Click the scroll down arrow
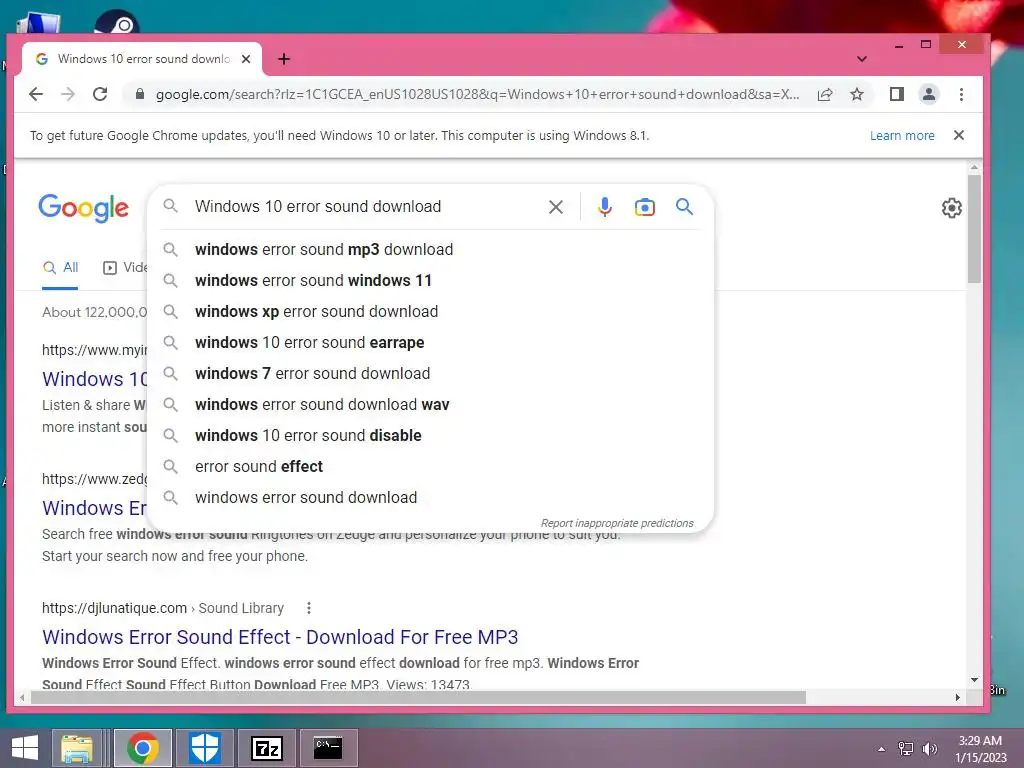 click(x=974, y=680)
